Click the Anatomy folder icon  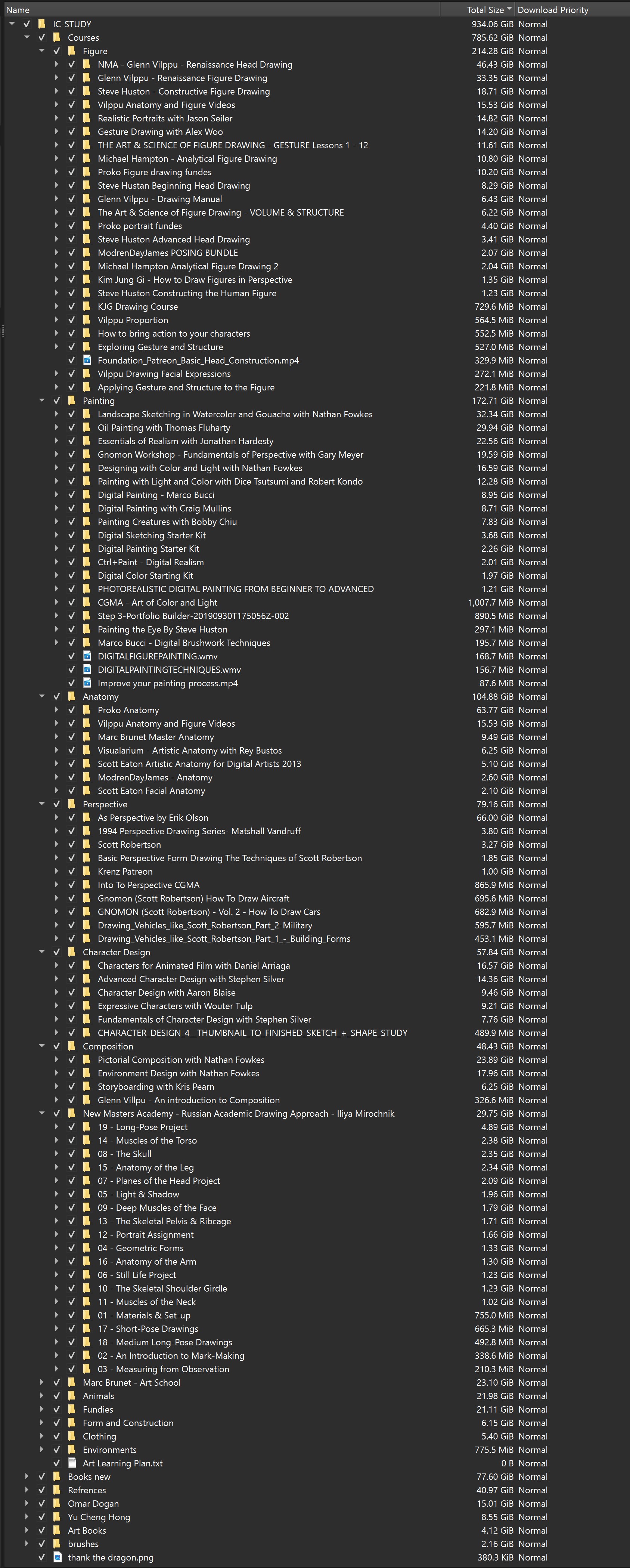(x=72, y=696)
